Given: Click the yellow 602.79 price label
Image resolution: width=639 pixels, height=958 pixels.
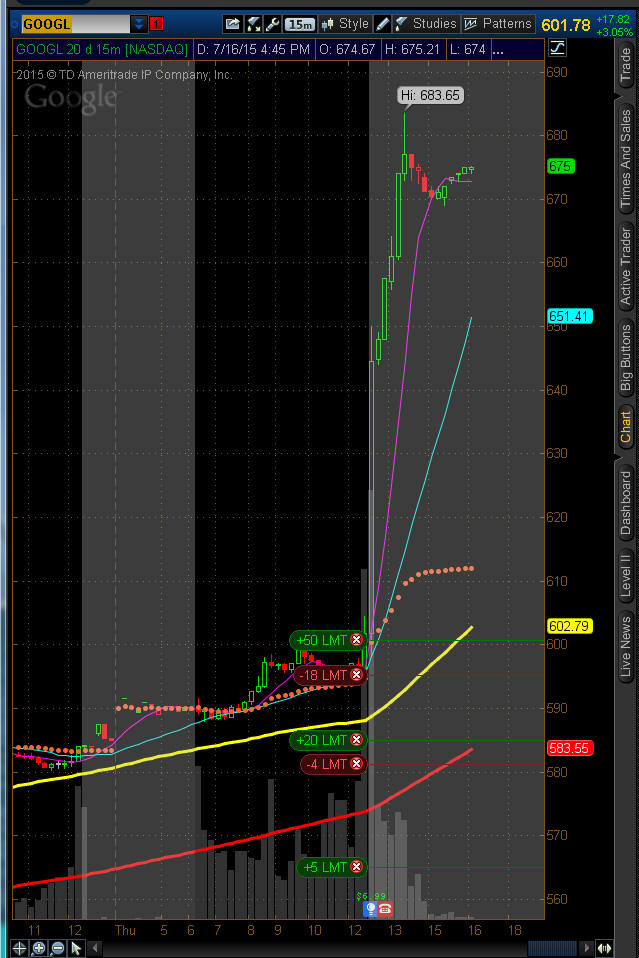Looking at the screenshot, I should (570, 626).
